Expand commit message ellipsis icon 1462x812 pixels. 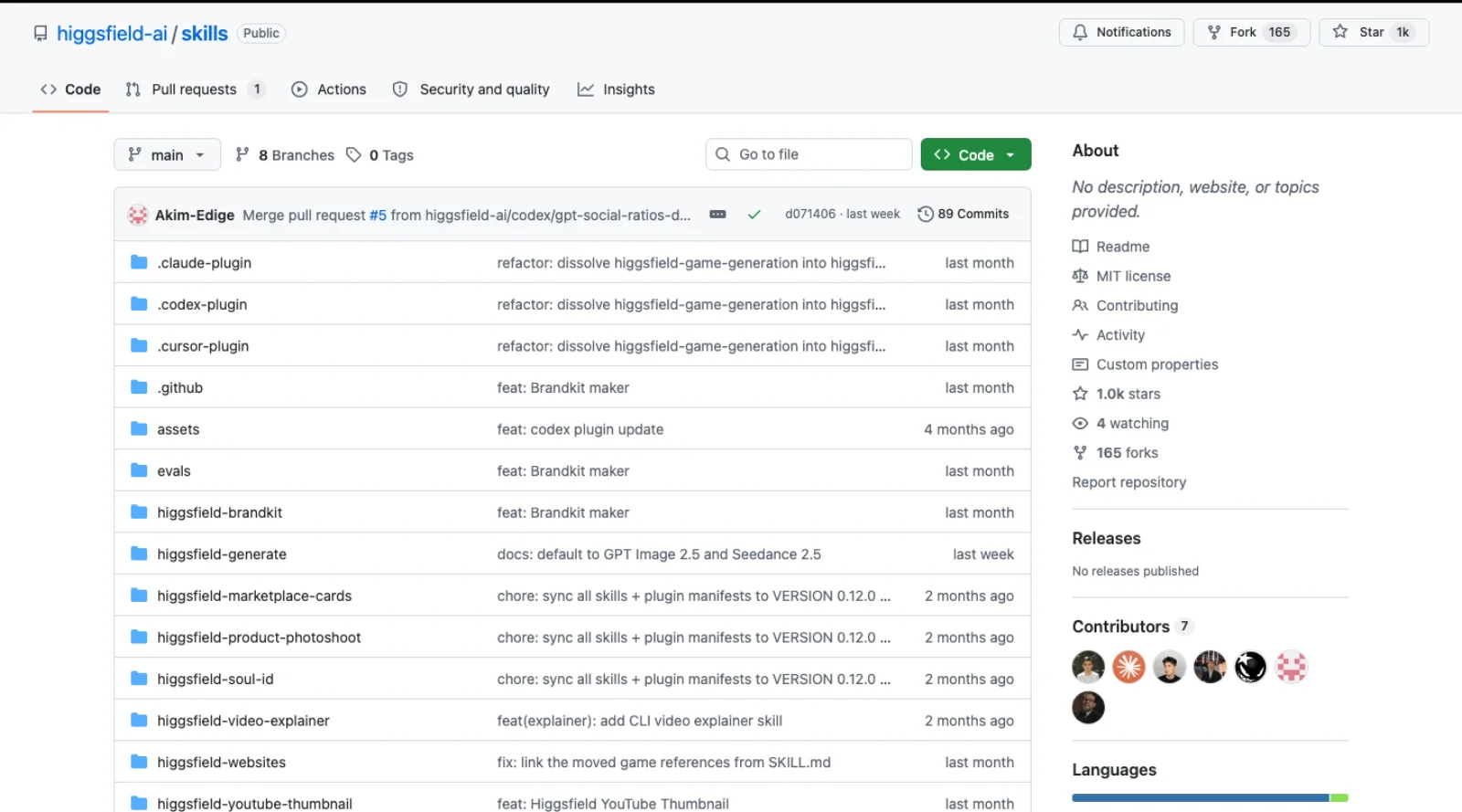(718, 214)
